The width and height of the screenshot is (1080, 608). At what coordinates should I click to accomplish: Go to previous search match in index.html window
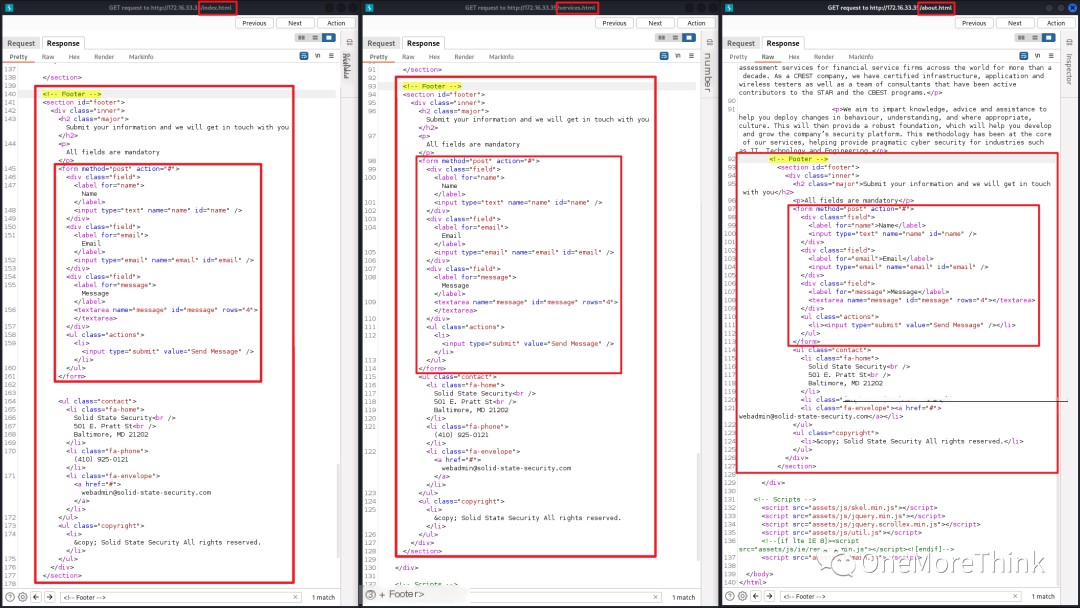pos(36,597)
